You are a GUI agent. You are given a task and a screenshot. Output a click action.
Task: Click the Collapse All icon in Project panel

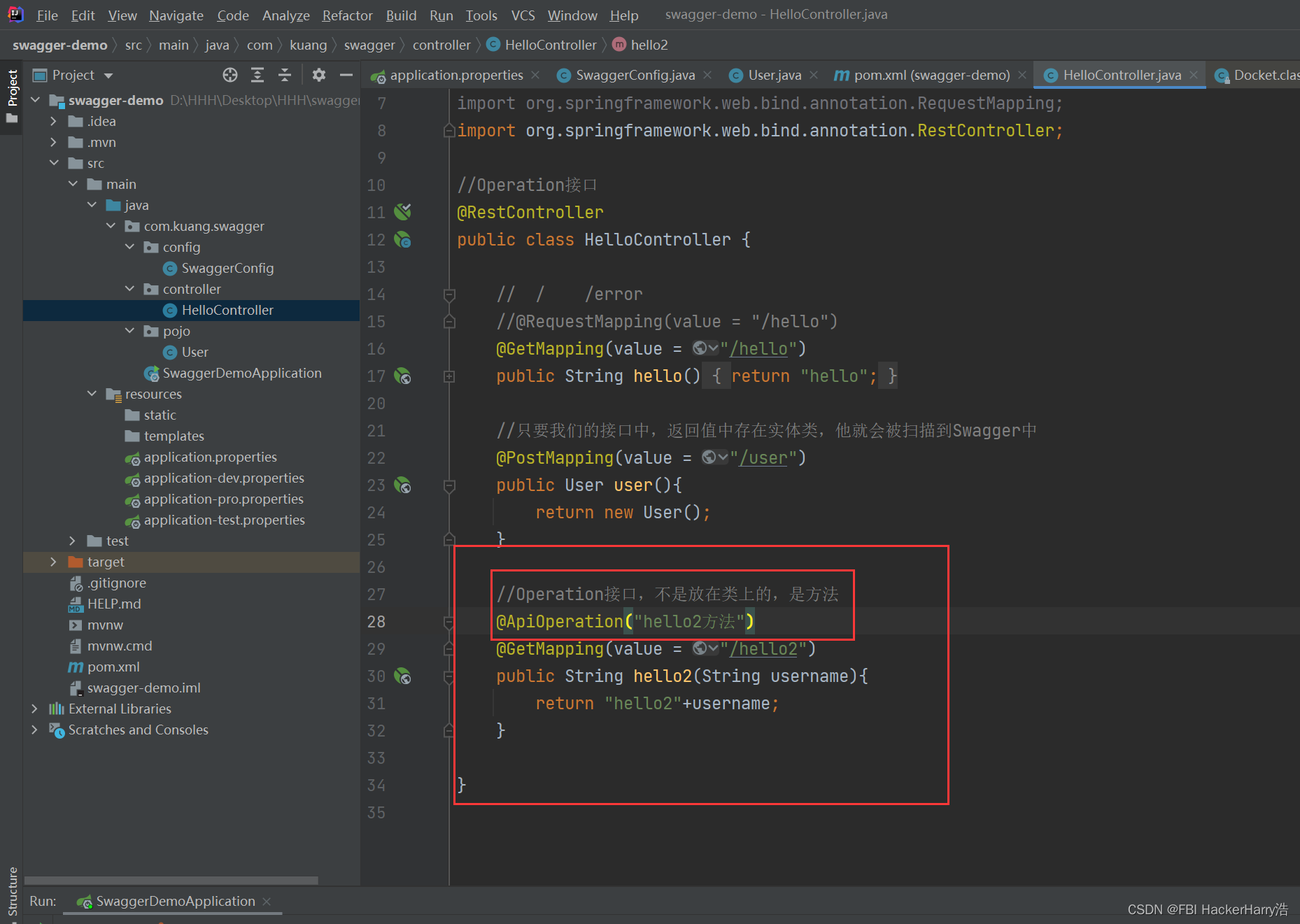point(284,75)
